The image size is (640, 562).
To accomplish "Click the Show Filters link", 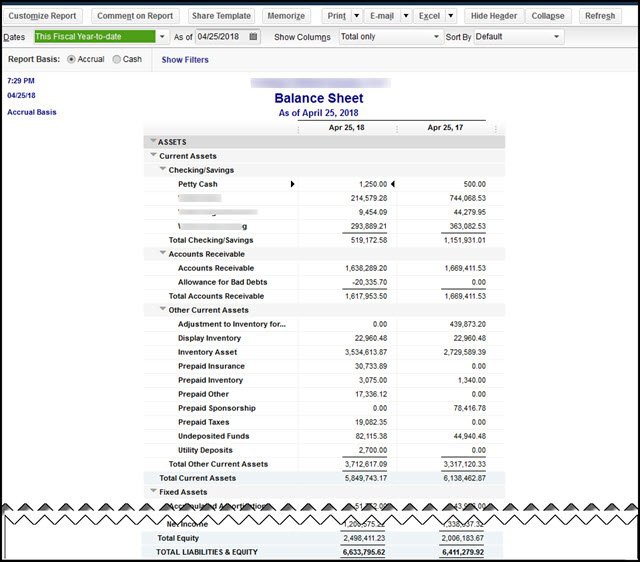I will pyautogui.click(x=185, y=60).
